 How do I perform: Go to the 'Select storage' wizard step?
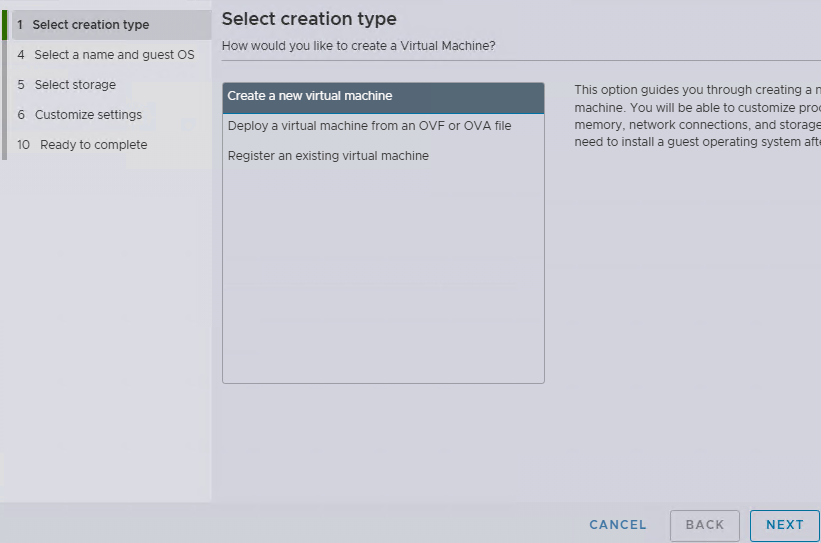(x=75, y=85)
